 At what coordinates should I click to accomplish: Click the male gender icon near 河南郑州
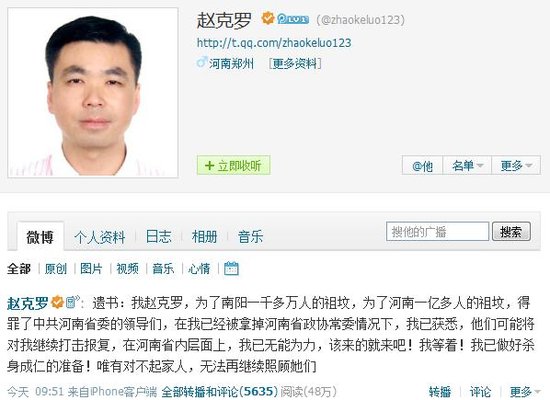point(202,63)
